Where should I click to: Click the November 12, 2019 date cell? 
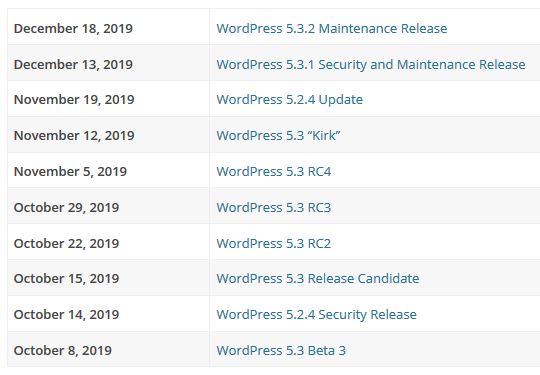coord(108,135)
